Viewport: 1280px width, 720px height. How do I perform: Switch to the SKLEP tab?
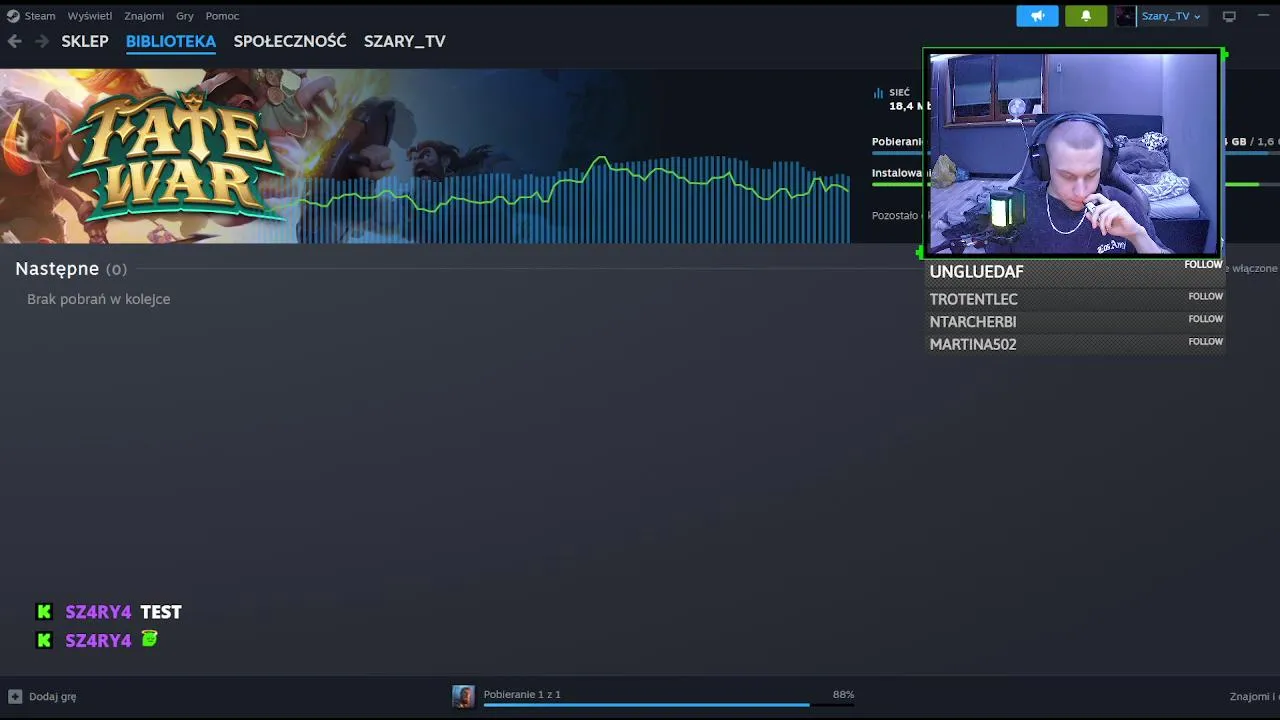click(85, 41)
